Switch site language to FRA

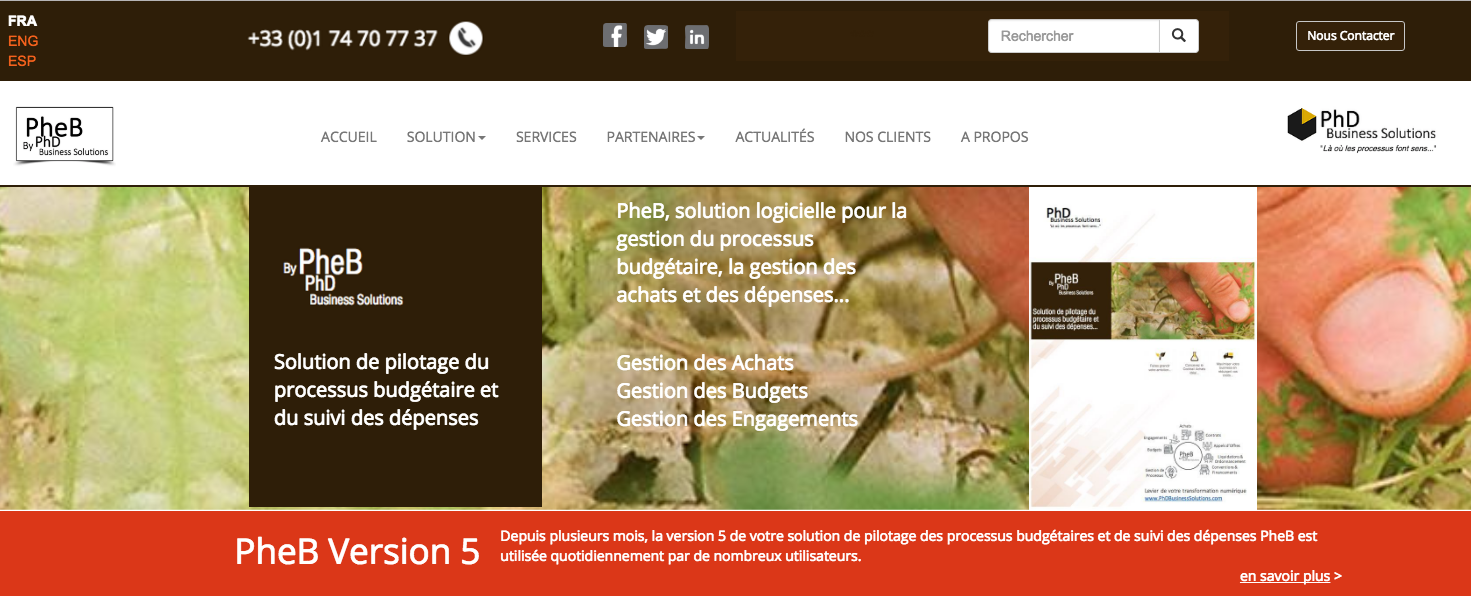click(22, 20)
